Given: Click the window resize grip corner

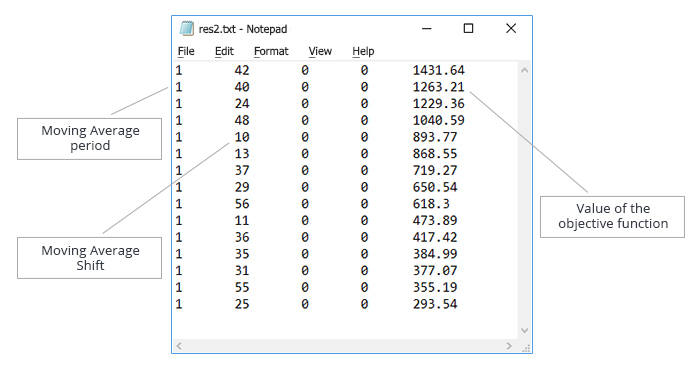Looking at the screenshot, I should (526, 347).
